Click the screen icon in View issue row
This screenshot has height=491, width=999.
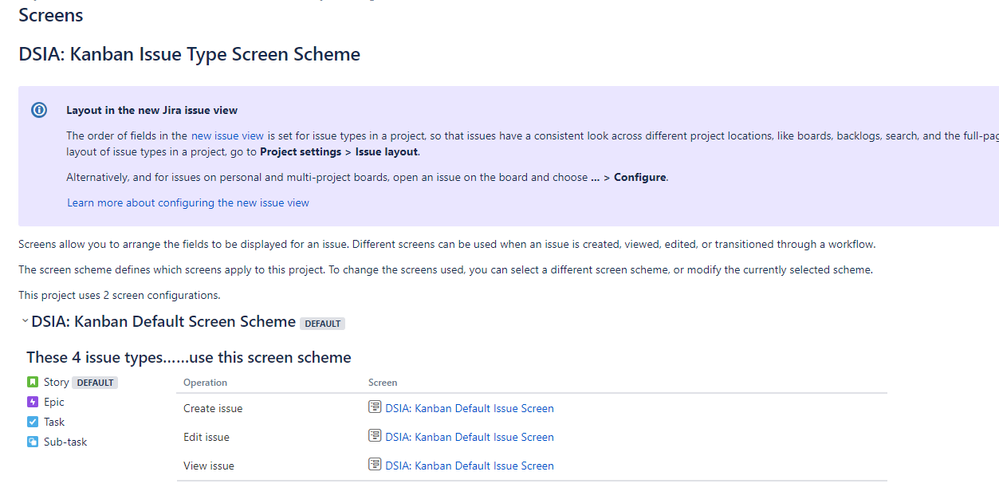click(375, 464)
